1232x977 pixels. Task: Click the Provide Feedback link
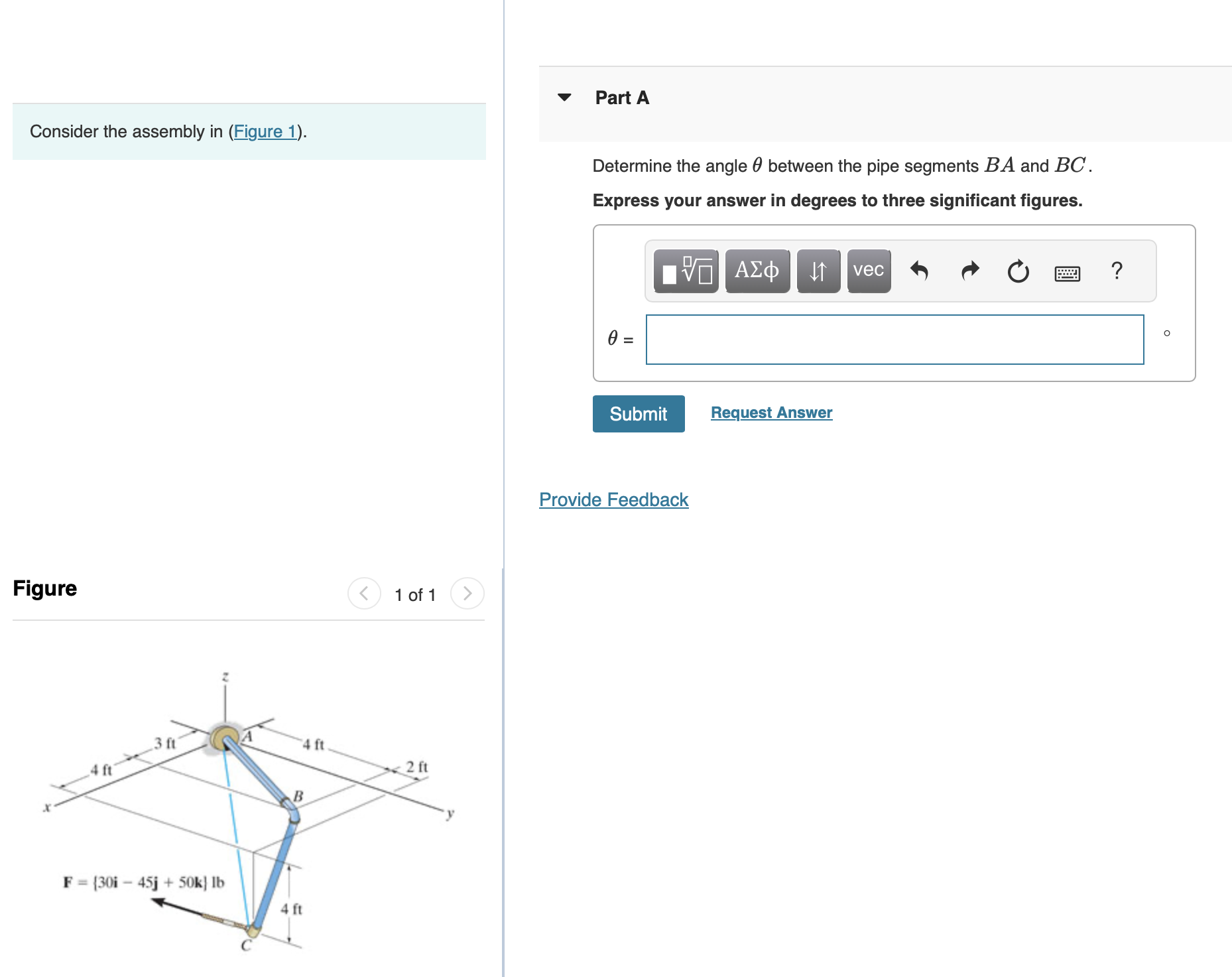(x=613, y=499)
